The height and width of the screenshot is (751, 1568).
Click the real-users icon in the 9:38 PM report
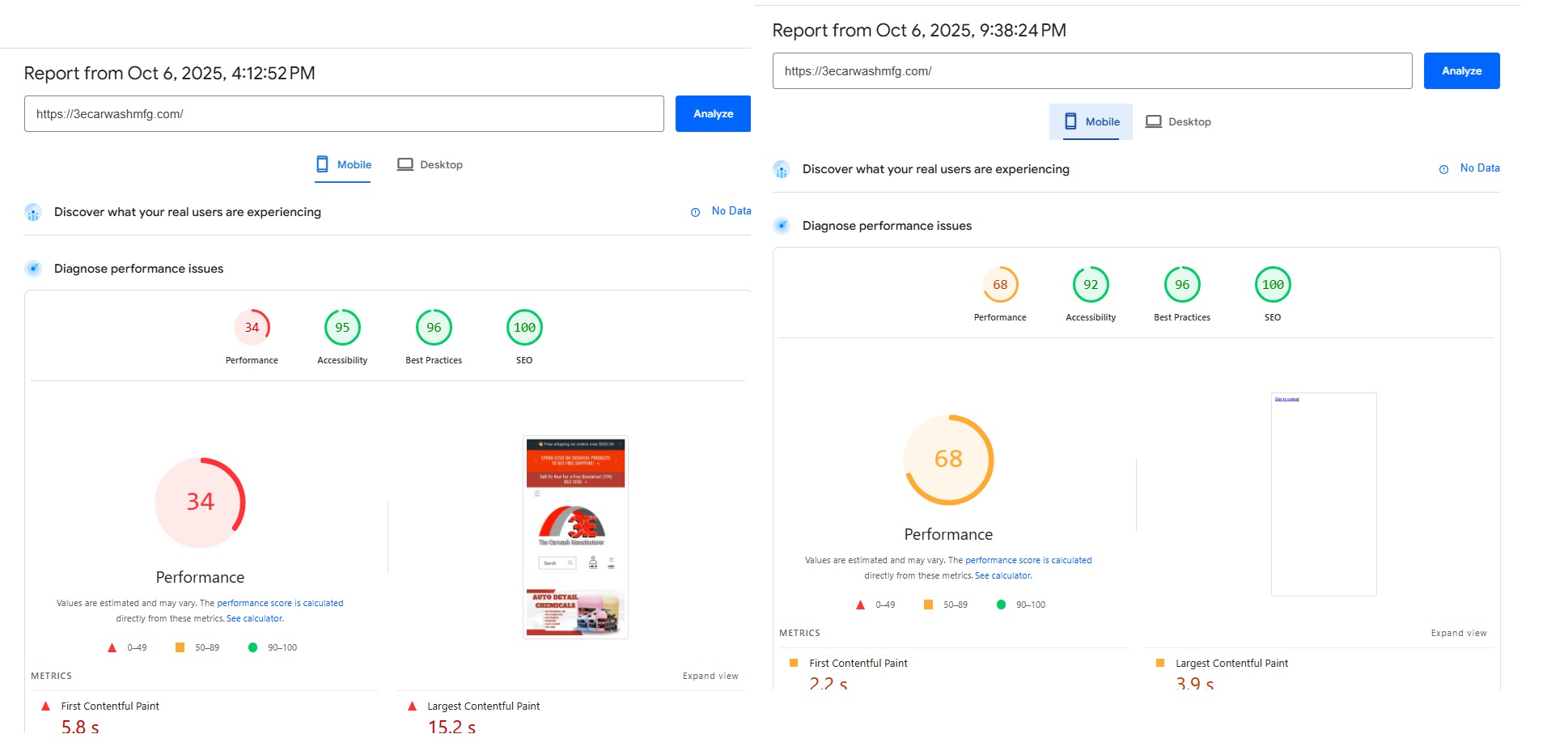coord(782,169)
